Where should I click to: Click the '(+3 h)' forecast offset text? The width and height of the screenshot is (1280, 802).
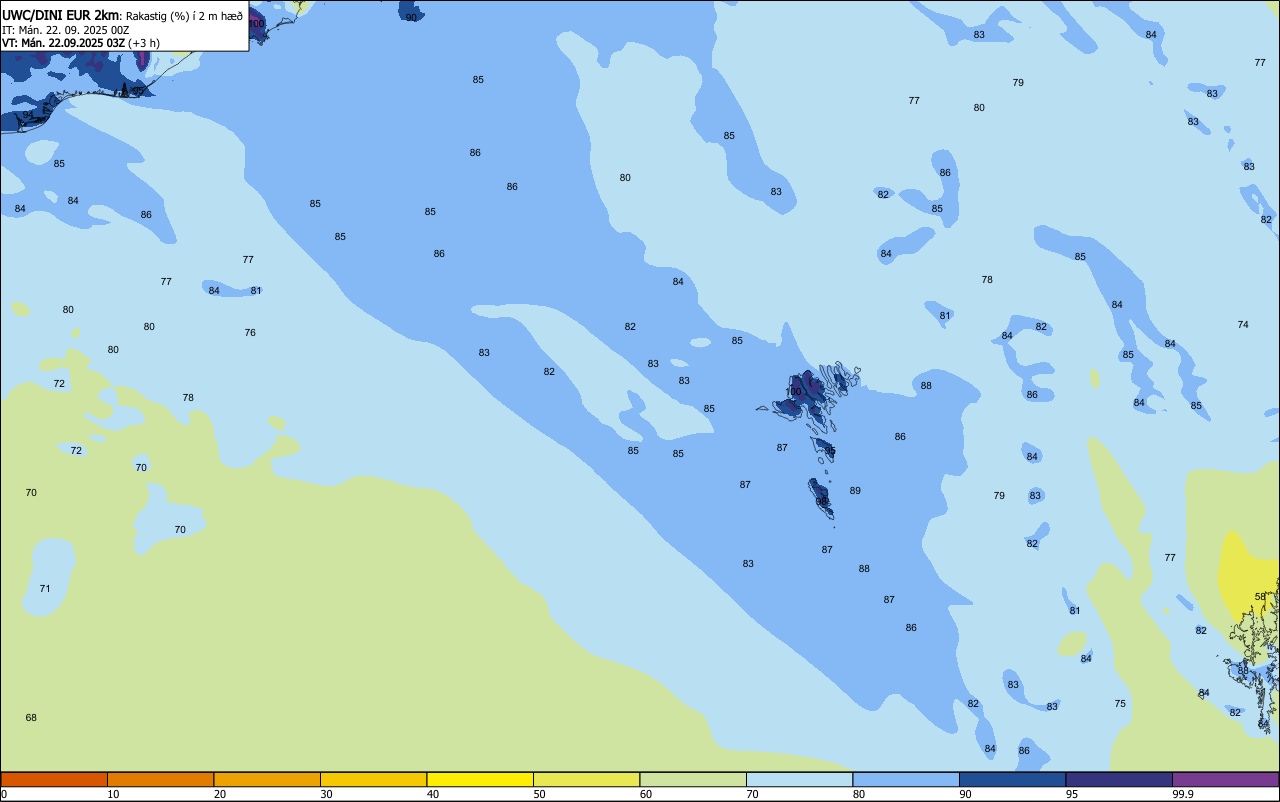click(144, 43)
